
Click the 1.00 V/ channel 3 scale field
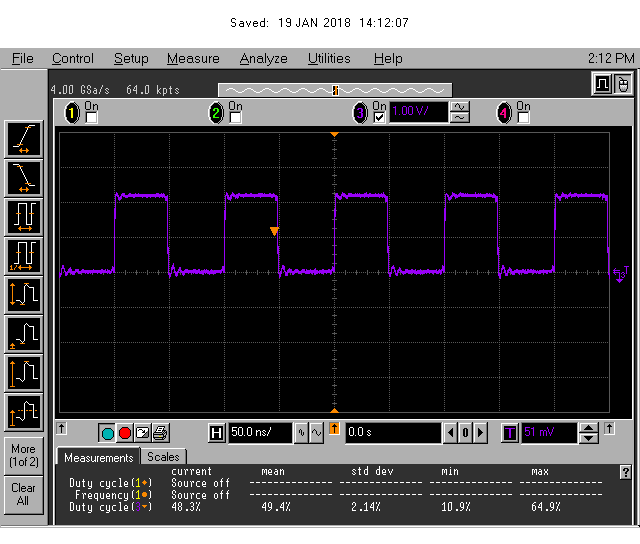click(418, 112)
